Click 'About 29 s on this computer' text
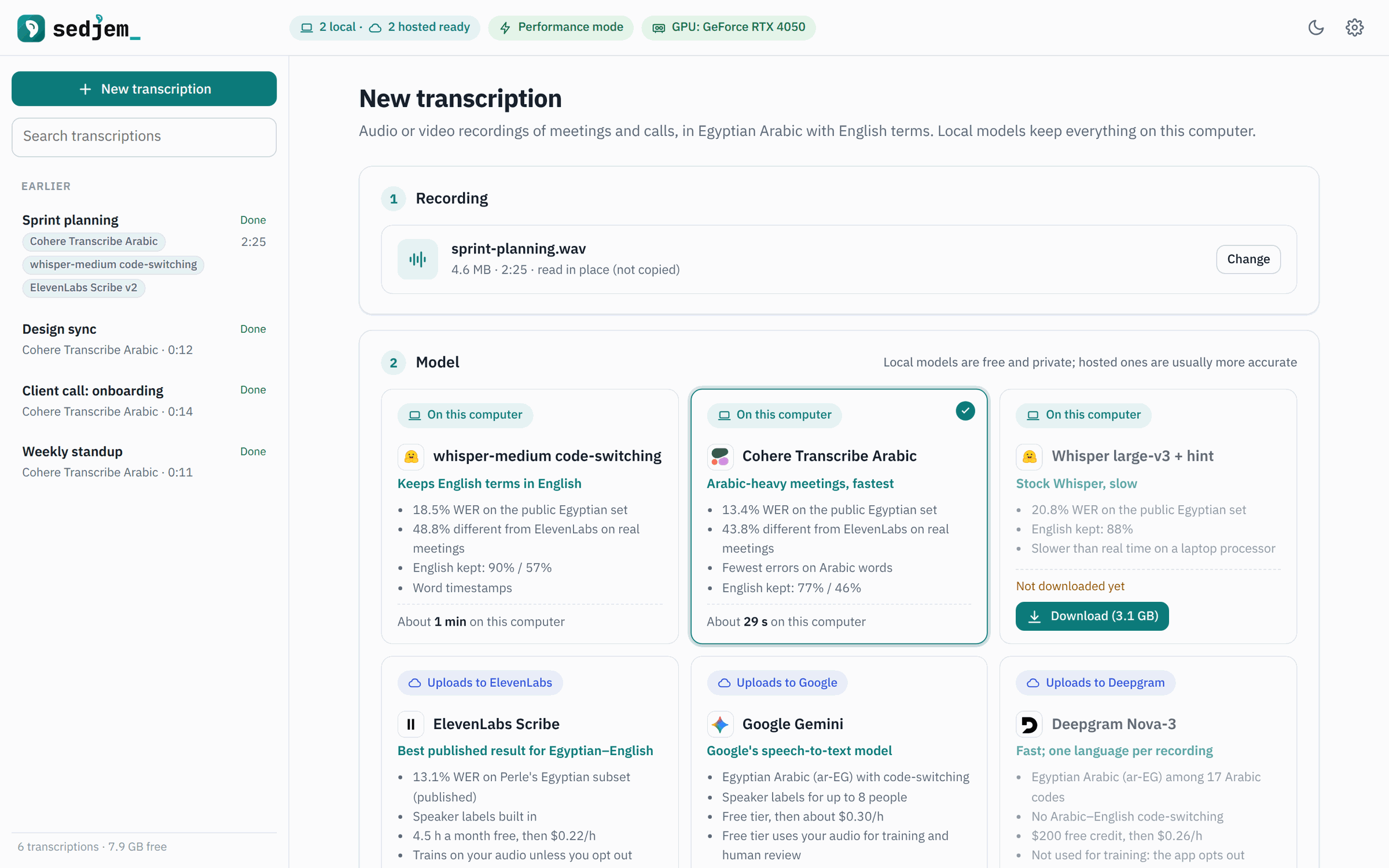1389x868 pixels. pos(786,621)
